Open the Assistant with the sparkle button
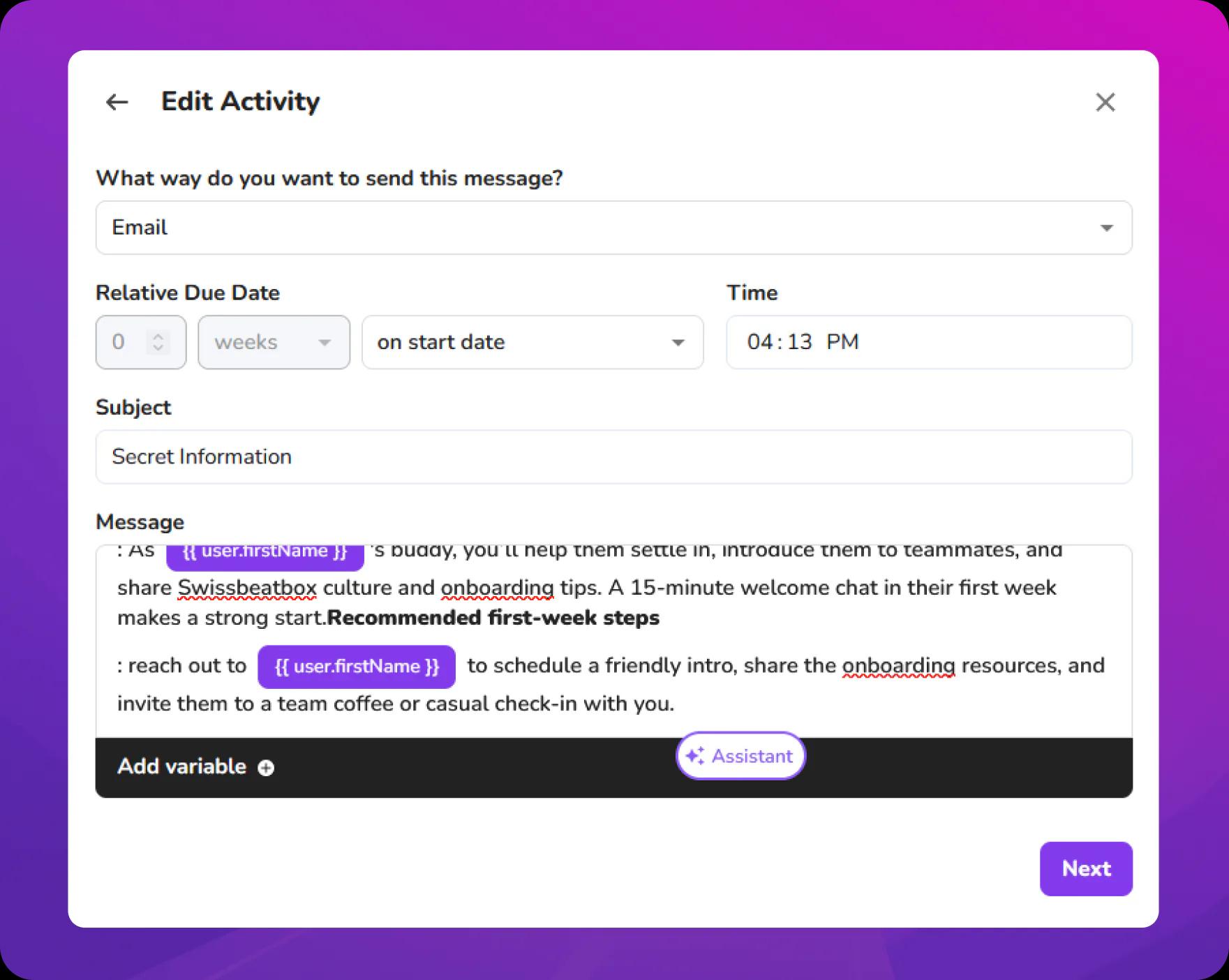The image size is (1229, 980). (740, 756)
